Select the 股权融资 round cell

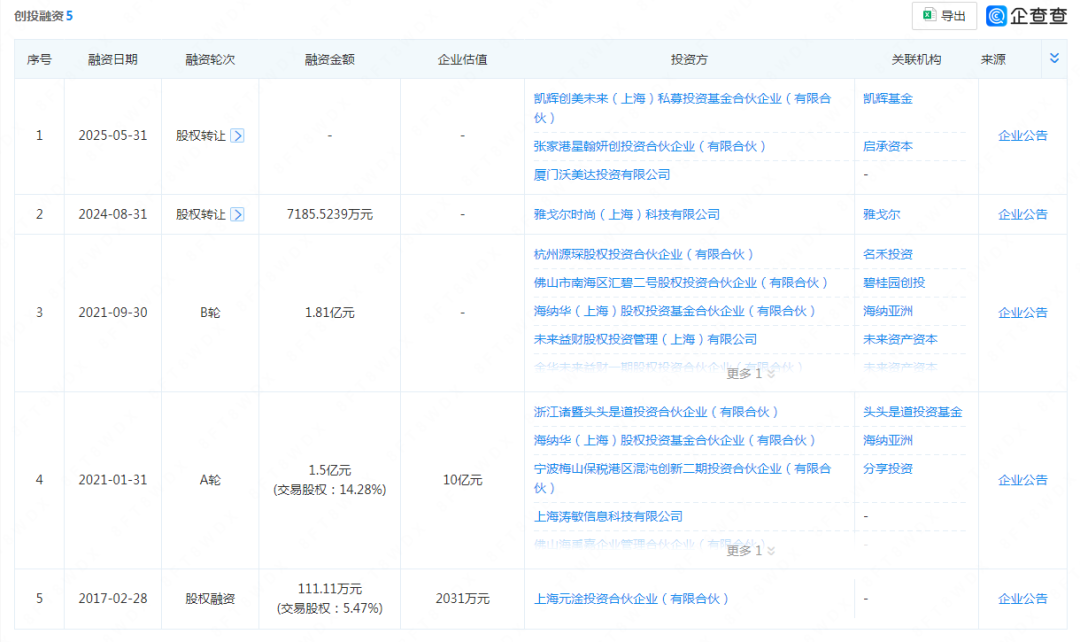point(210,599)
